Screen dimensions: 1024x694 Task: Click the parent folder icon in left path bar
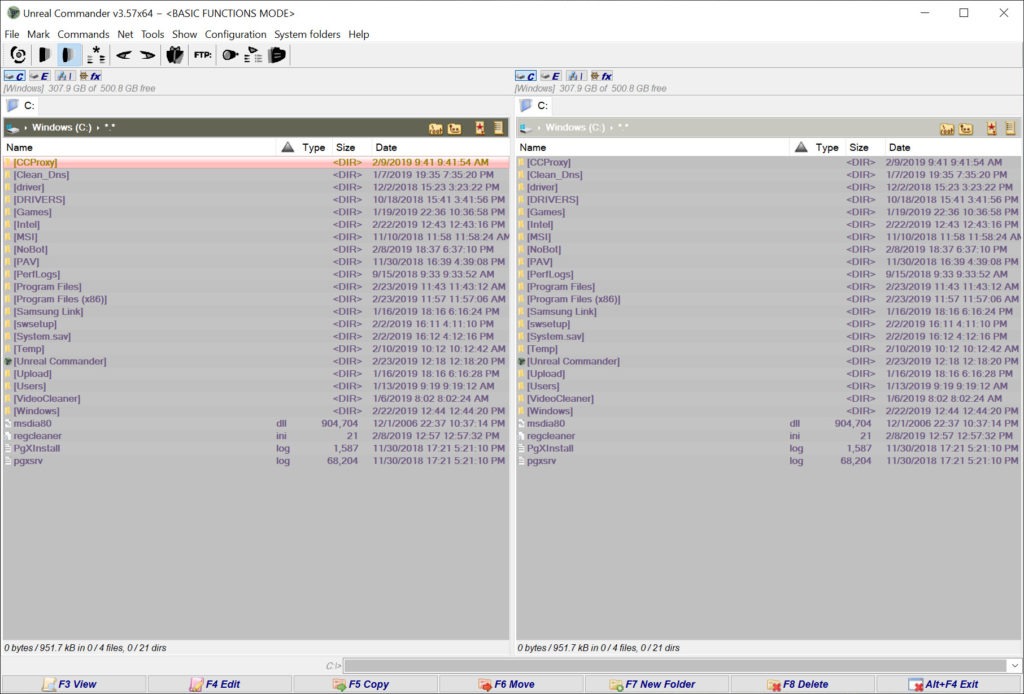455,129
